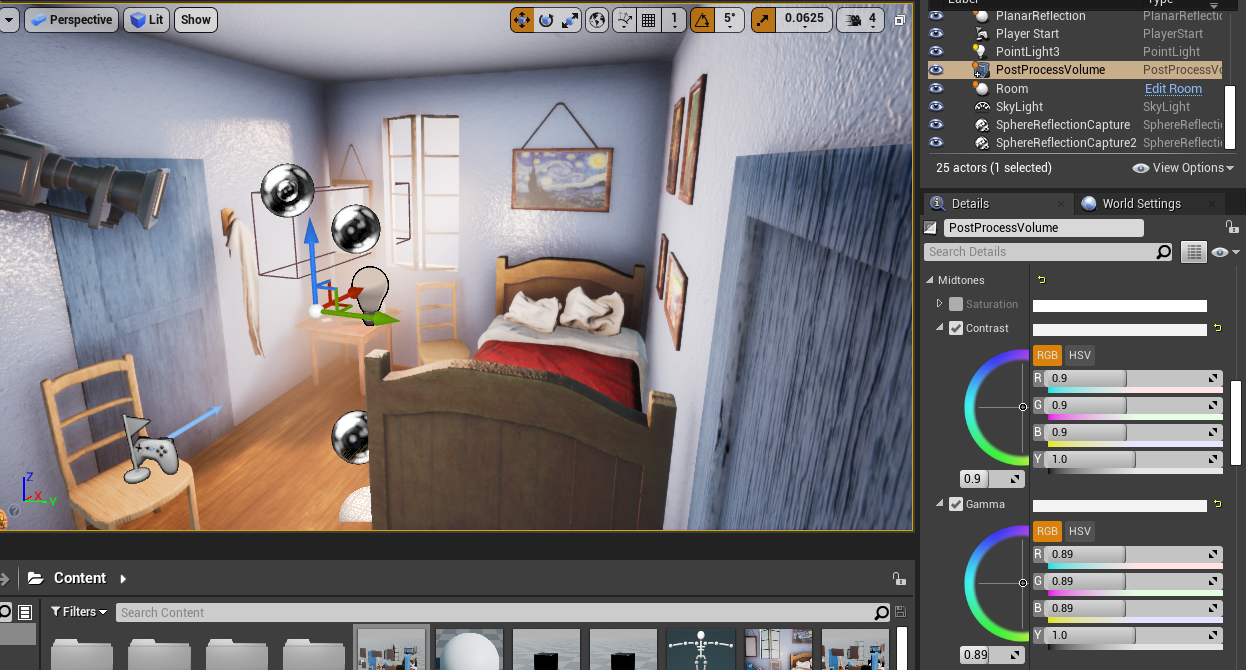This screenshot has width=1246, height=670.
Task: Open the grid snap size dropdown
Action: click(674, 19)
